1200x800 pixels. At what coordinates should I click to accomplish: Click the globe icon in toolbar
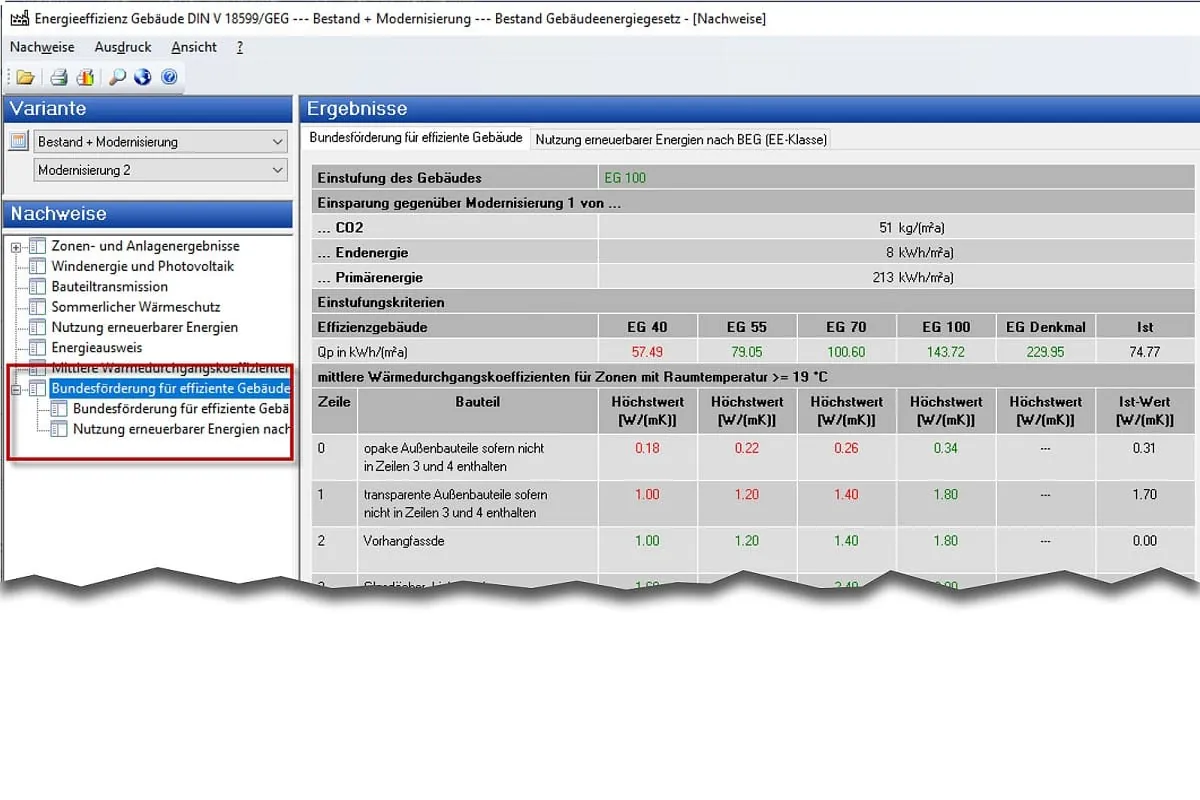pos(142,77)
